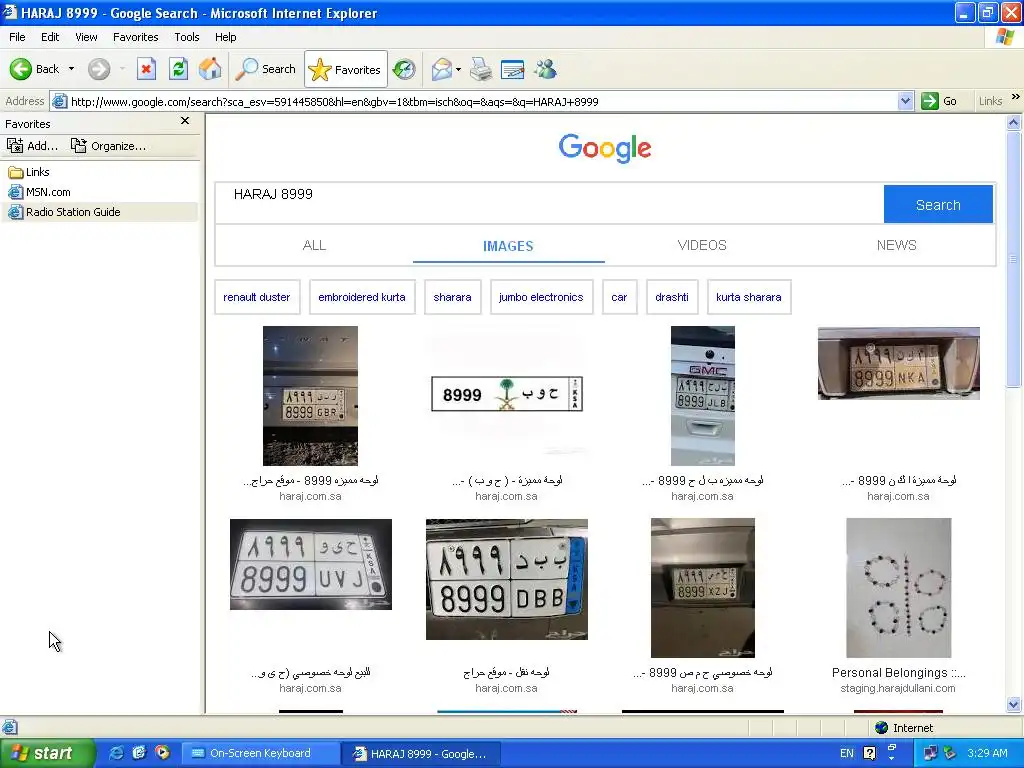Viewport: 1024px width, 768px height.
Task: Expand the address bar dropdown
Action: 905,101
